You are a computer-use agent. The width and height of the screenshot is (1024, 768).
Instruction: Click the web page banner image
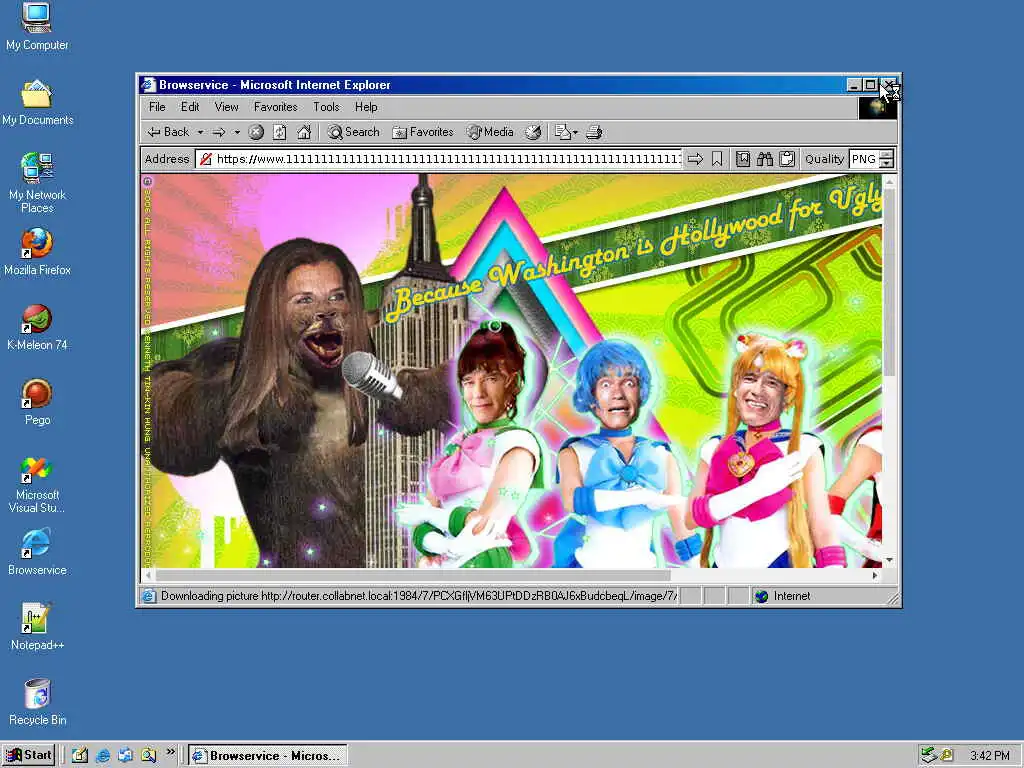512,371
